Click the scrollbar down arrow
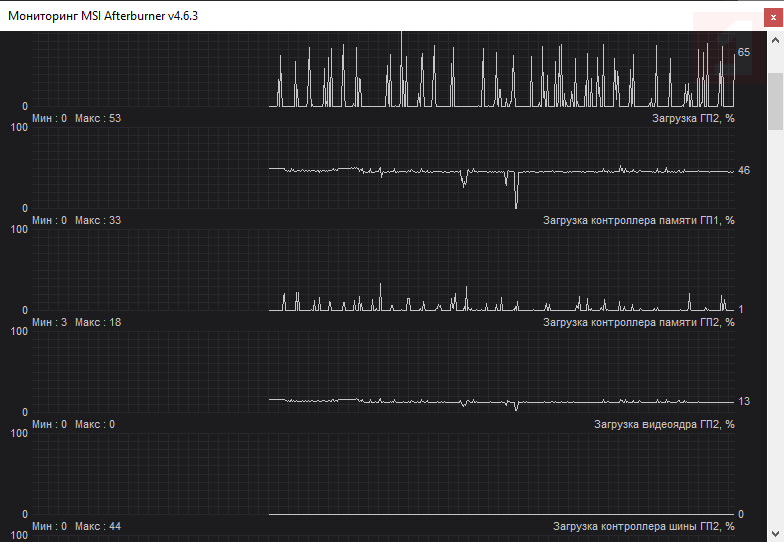 pos(776,533)
